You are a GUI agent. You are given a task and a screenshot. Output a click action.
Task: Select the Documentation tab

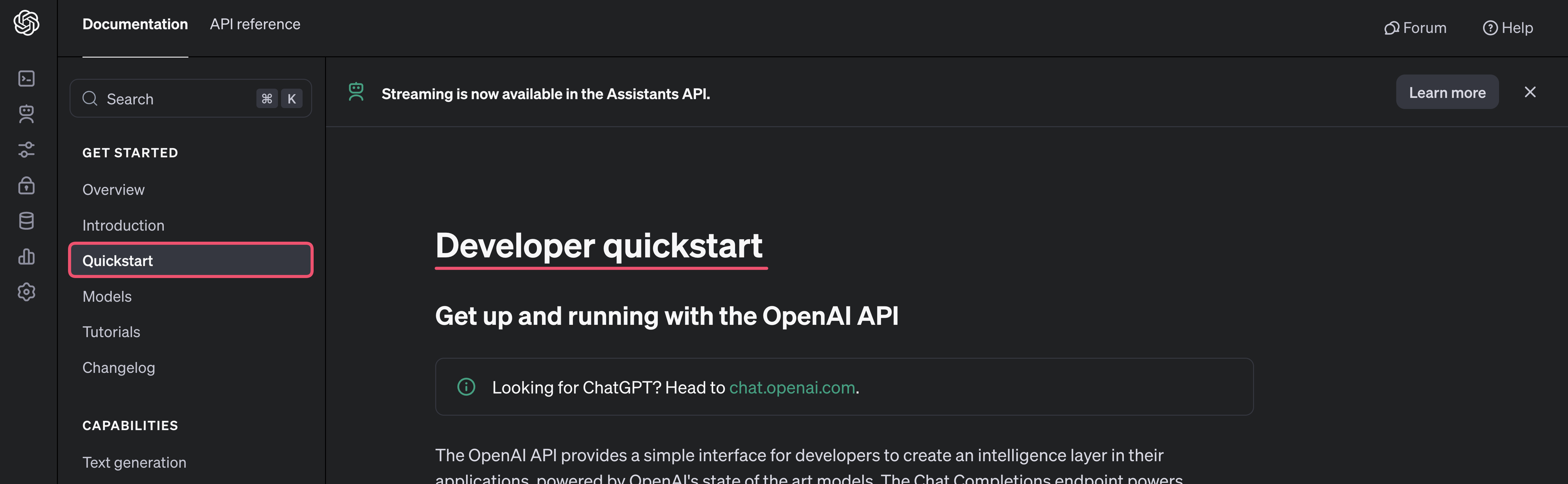pyautogui.click(x=135, y=24)
